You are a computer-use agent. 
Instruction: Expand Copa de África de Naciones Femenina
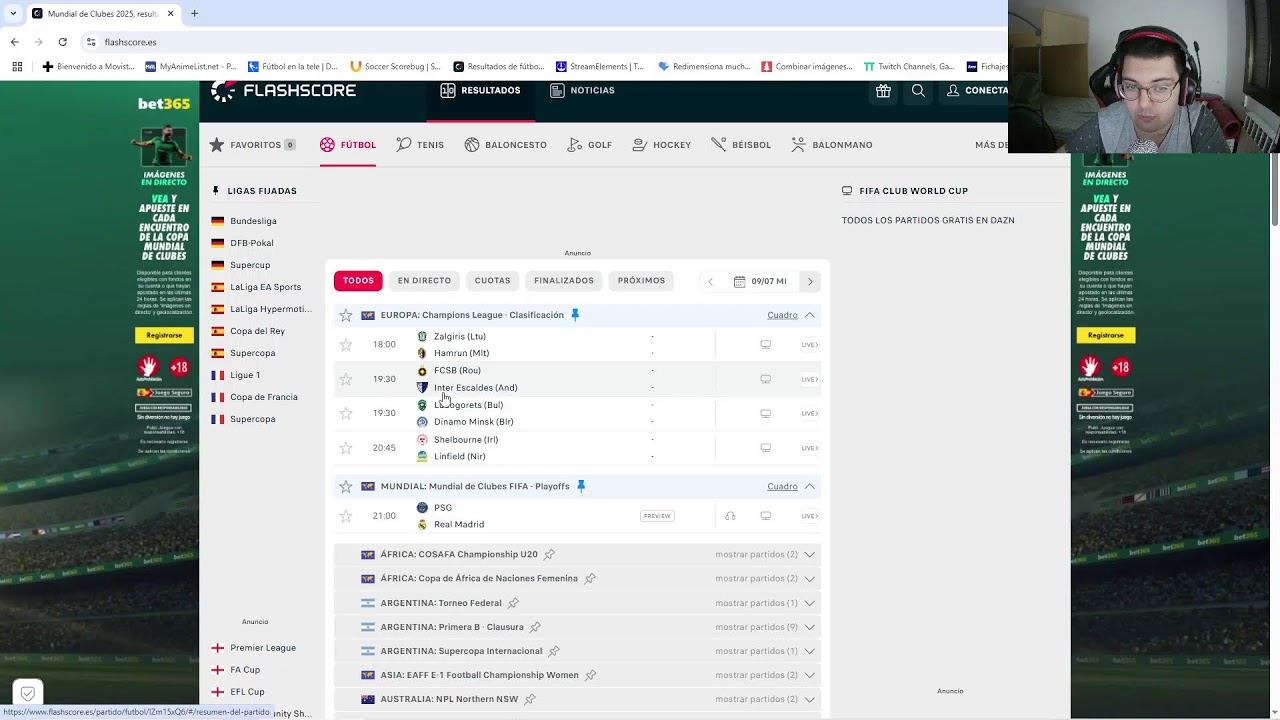[766, 578]
